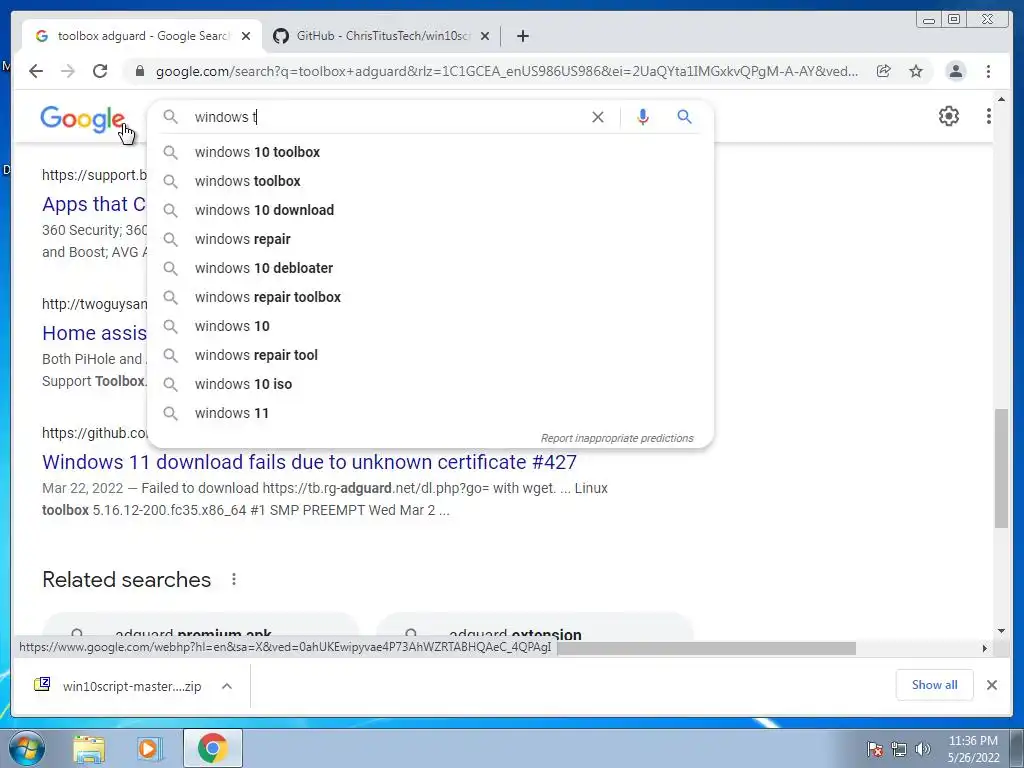Open Google apps menu dots

(x=988, y=116)
